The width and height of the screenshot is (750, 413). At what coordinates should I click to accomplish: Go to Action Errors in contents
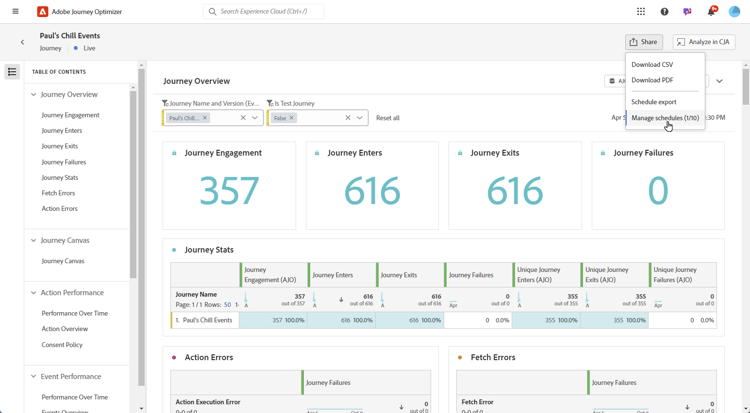[x=59, y=209]
